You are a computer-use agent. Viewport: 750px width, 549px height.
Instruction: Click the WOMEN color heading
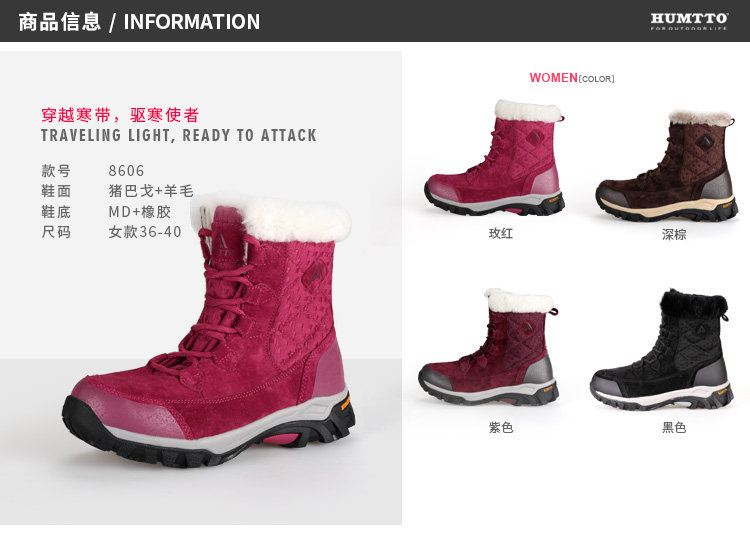[x=571, y=77]
